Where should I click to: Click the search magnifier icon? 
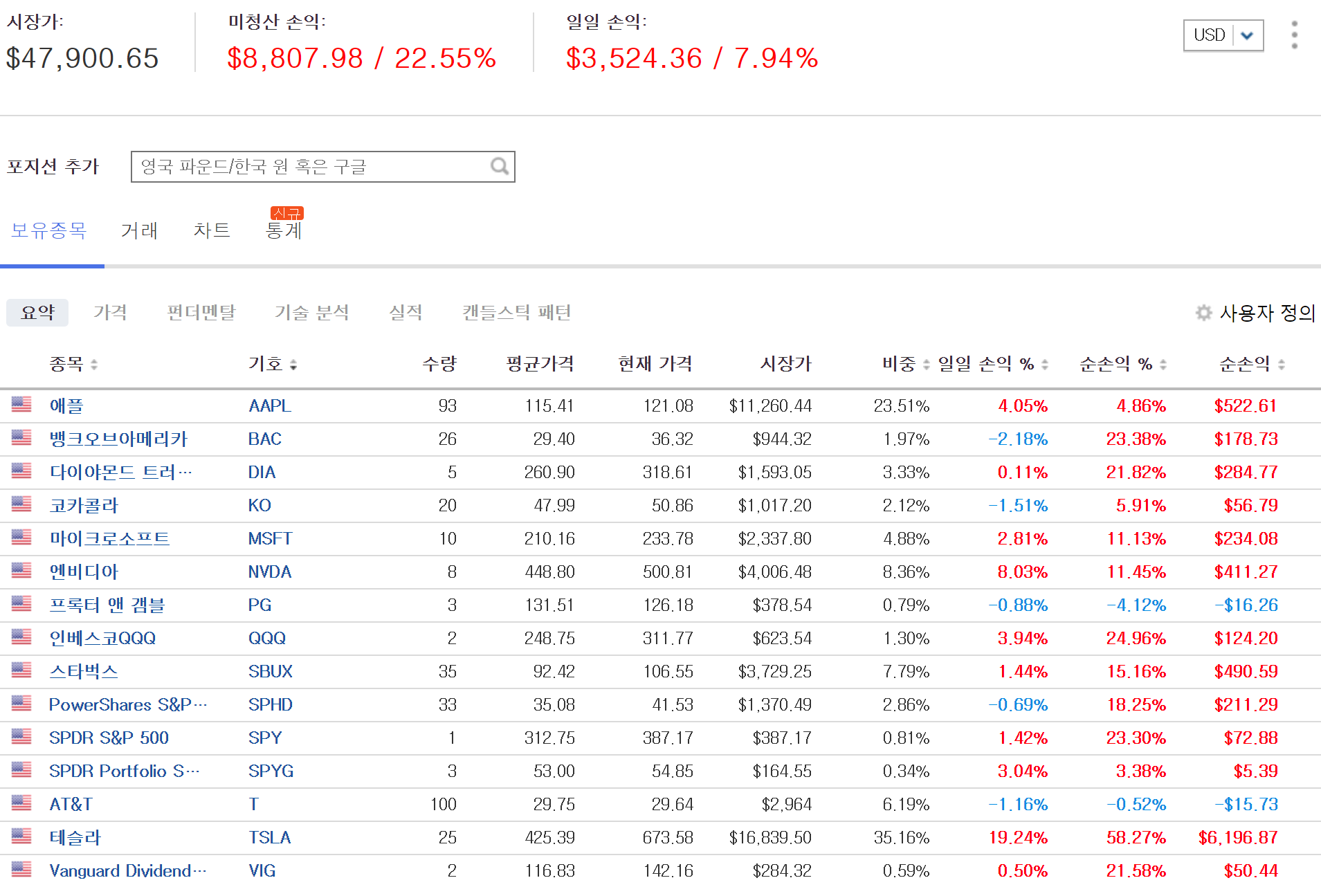[500, 166]
